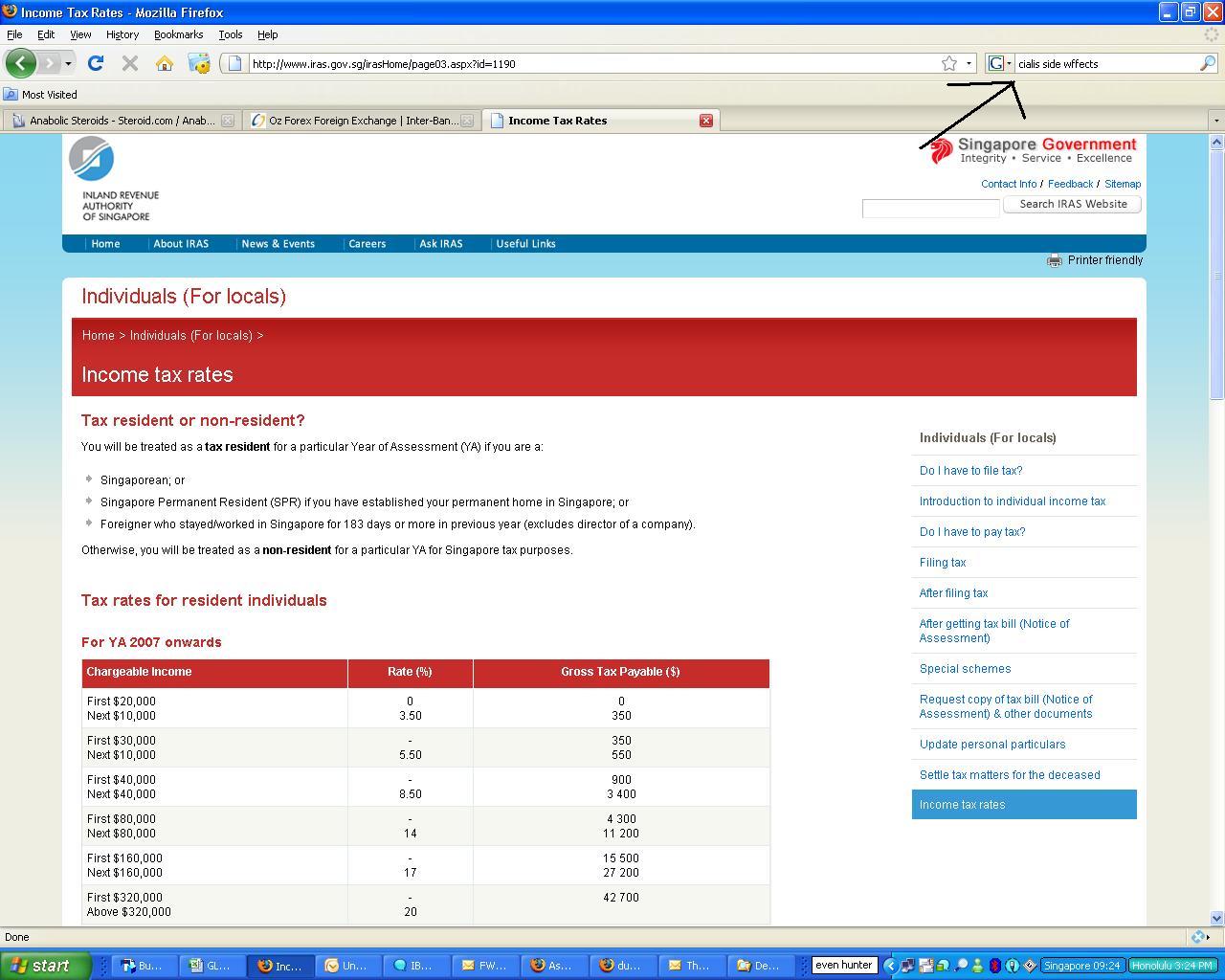Click the IRAS logo in page header
Viewport: 1225px width, 980px height.
pyautogui.click(x=92, y=159)
